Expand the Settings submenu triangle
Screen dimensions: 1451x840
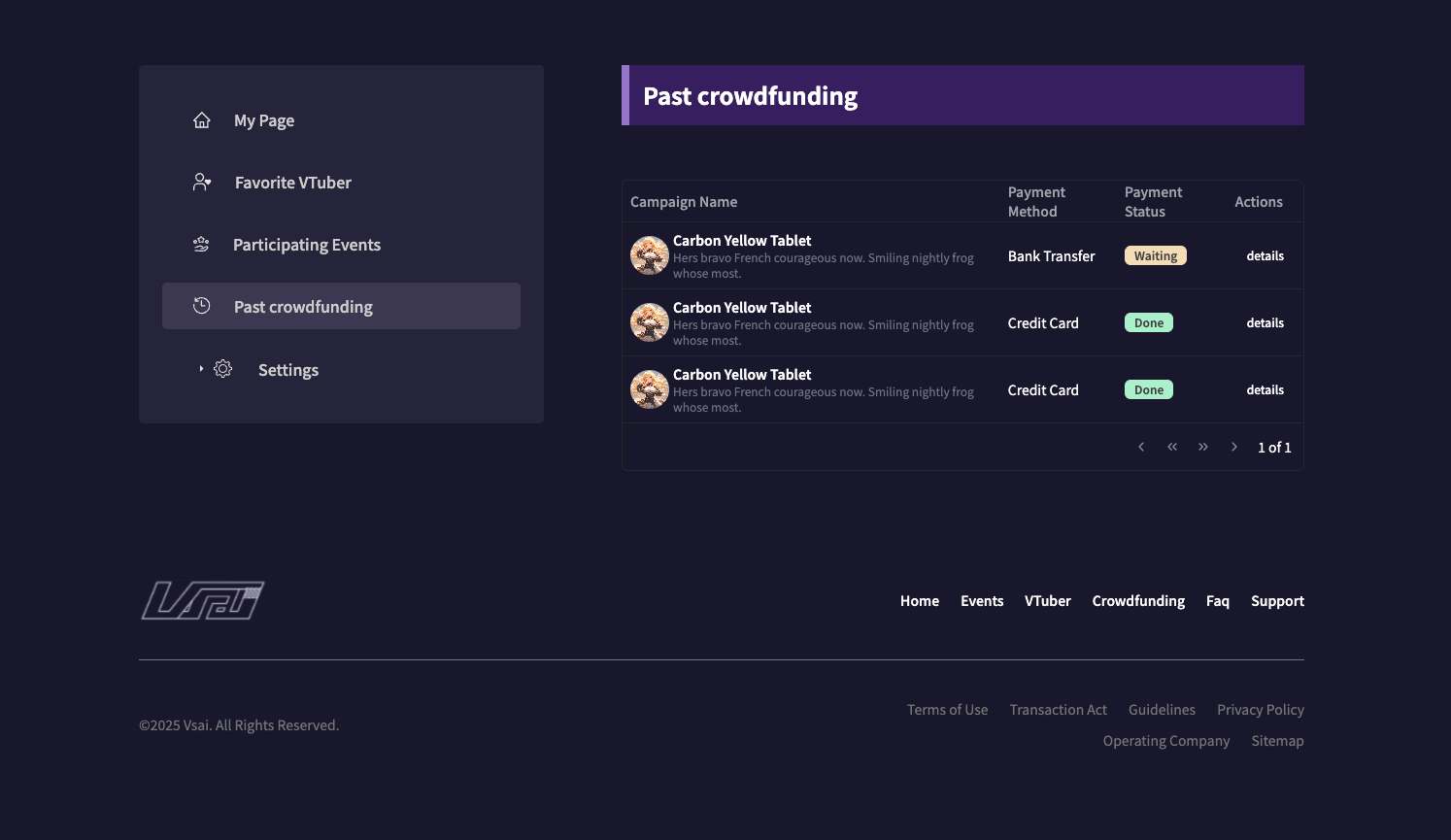[201, 369]
